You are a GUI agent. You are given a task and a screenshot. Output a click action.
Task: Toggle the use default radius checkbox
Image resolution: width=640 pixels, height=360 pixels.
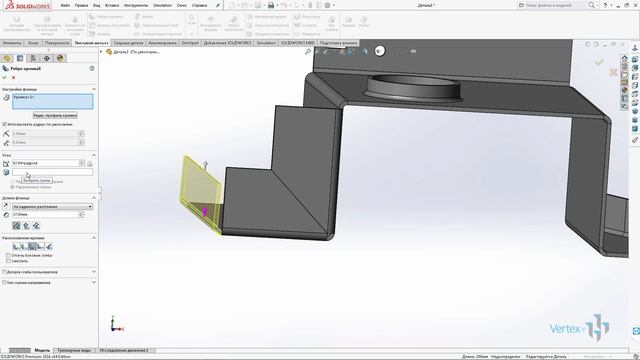[5, 124]
